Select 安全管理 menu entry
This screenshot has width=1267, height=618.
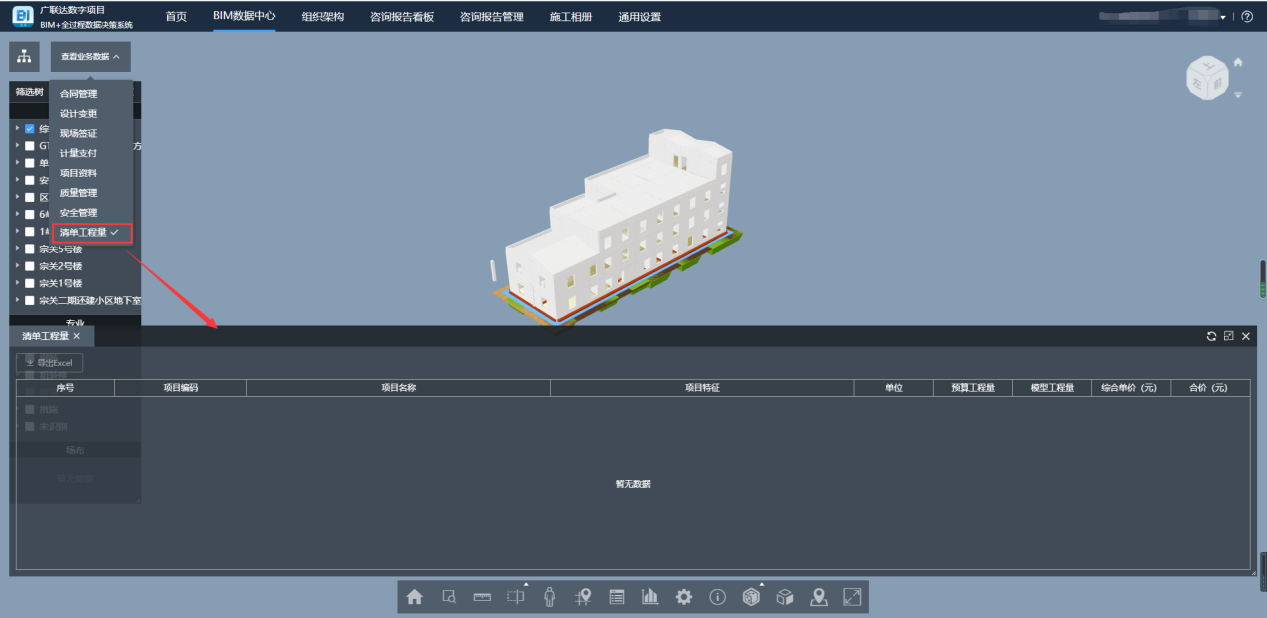79,213
